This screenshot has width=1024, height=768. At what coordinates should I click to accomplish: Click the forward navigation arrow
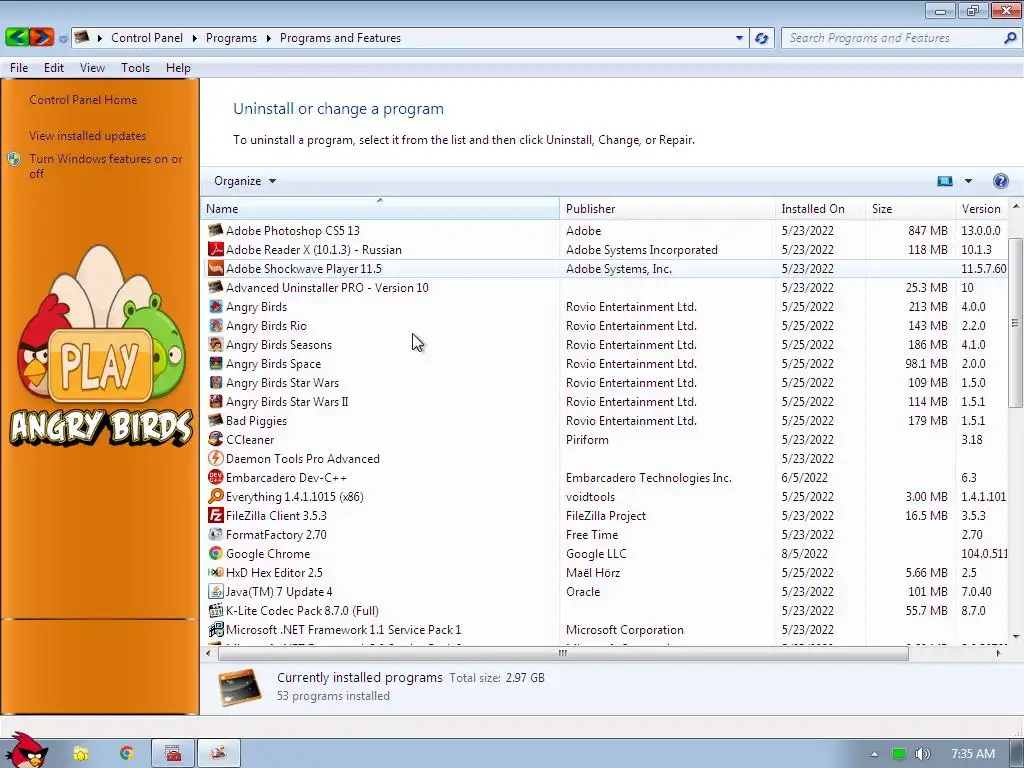coord(41,37)
